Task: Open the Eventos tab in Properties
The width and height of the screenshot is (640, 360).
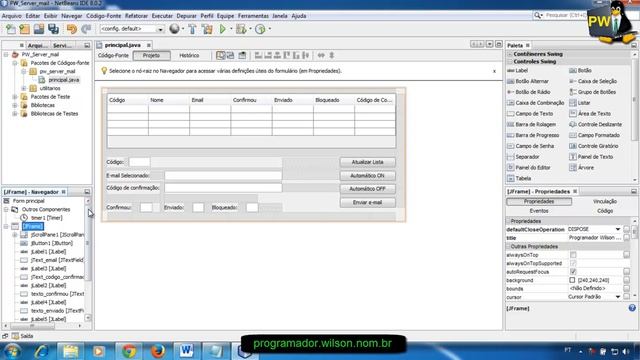Action: pyautogui.click(x=539, y=211)
